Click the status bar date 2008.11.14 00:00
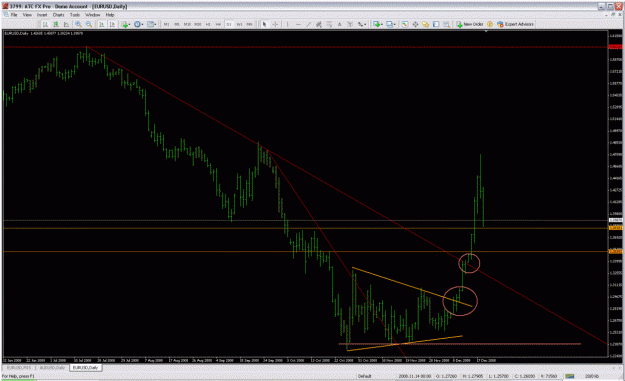Viewport: 625px width, 381px height. [x=414, y=376]
